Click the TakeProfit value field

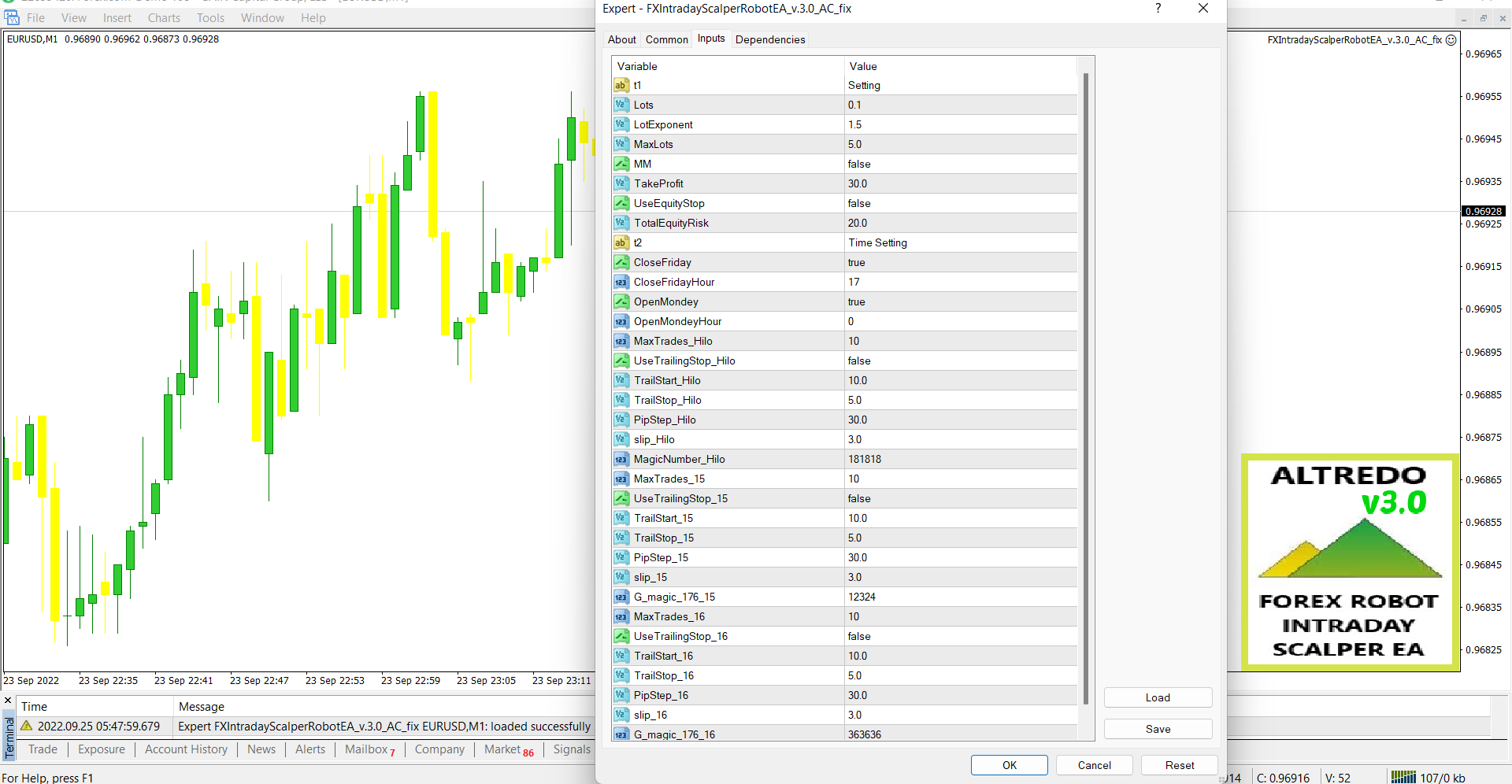point(961,183)
